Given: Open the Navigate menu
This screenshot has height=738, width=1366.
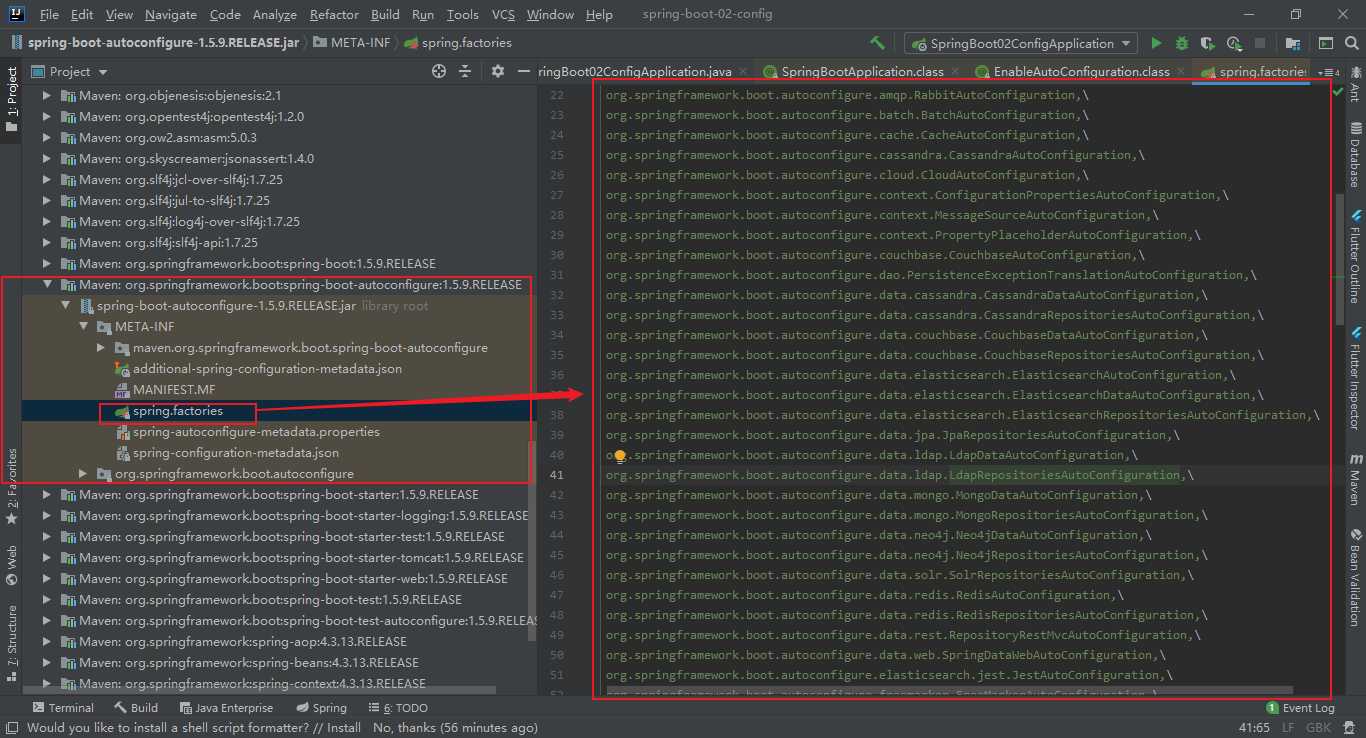Looking at the screenshot, I should pyautogui.click(x=171, y=14).
